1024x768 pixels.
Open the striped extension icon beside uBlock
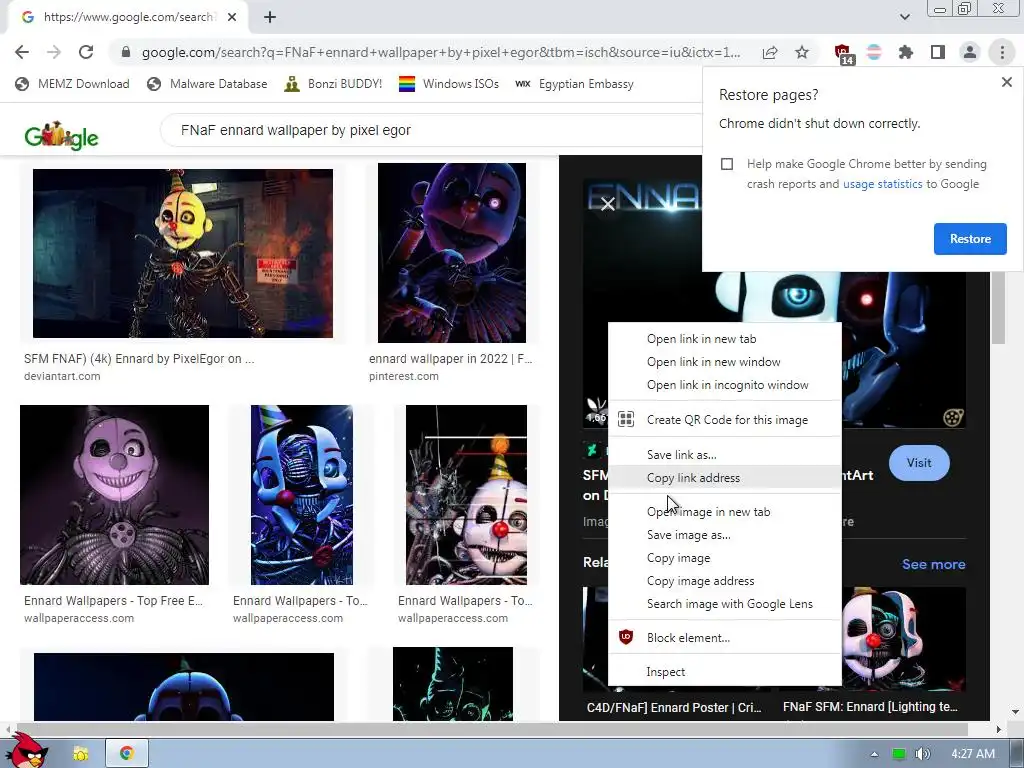874,52
